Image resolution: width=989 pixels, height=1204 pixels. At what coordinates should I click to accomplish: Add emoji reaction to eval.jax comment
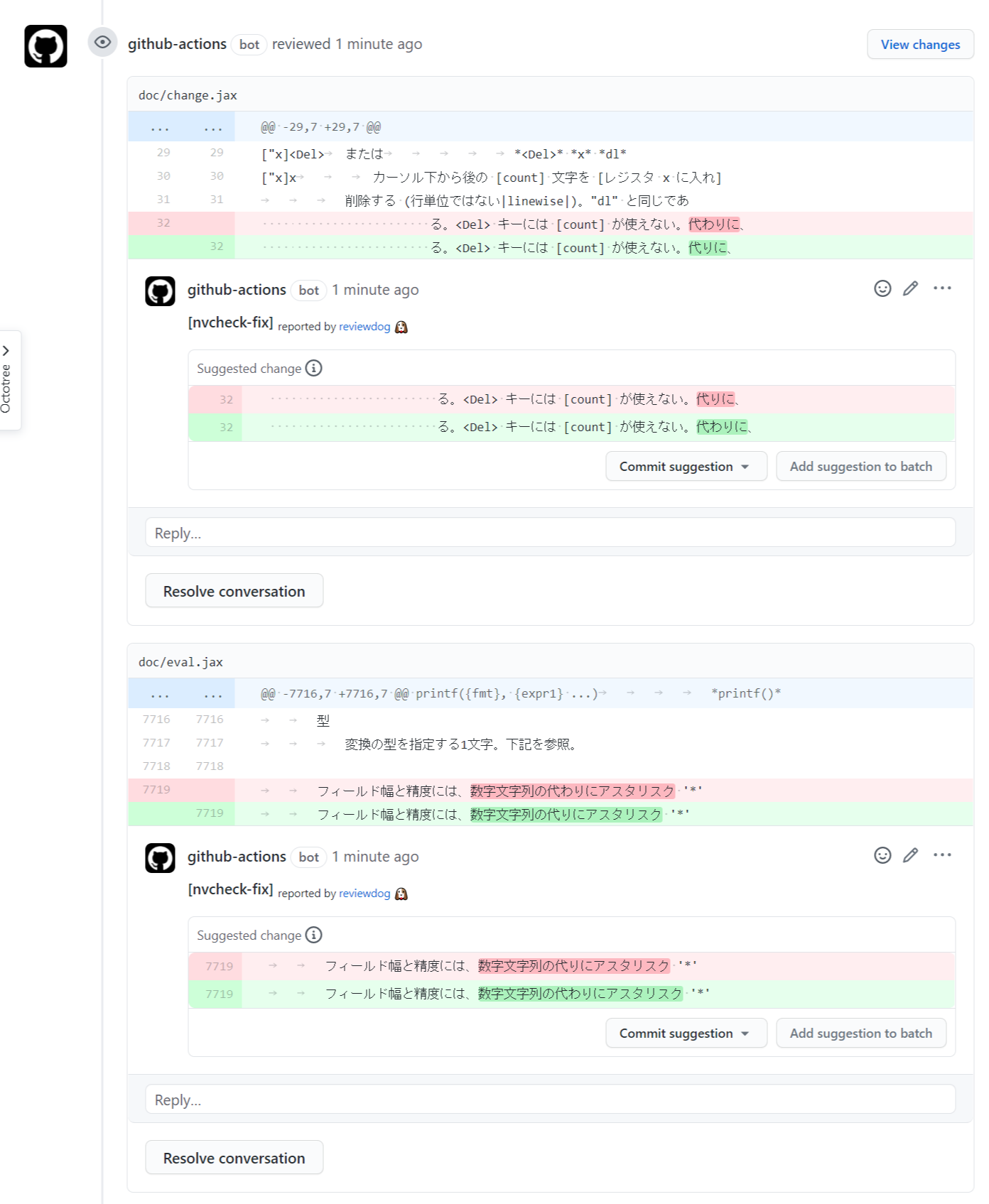click(x=882, y=855)
